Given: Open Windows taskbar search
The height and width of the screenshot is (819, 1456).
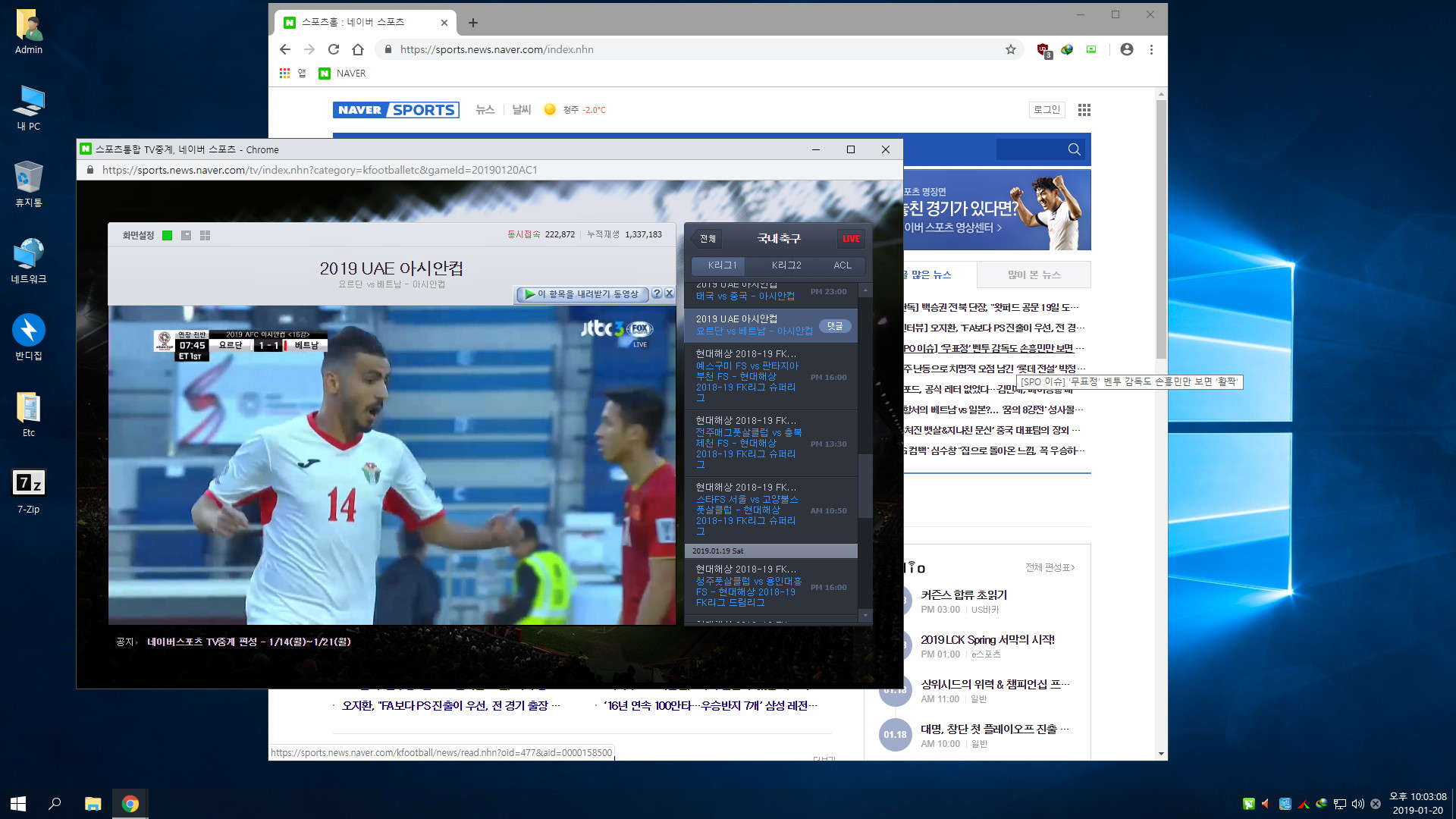Looking at the screenshot, I should [x=55, y=804].
